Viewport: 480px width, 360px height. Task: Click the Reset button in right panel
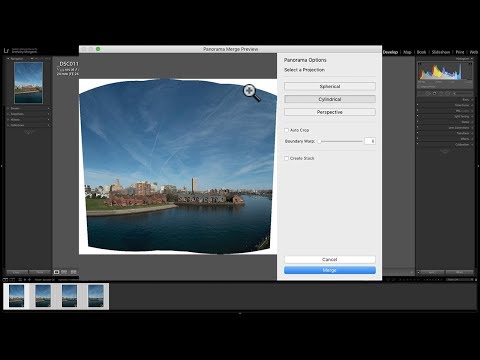[x=460, y=272]
